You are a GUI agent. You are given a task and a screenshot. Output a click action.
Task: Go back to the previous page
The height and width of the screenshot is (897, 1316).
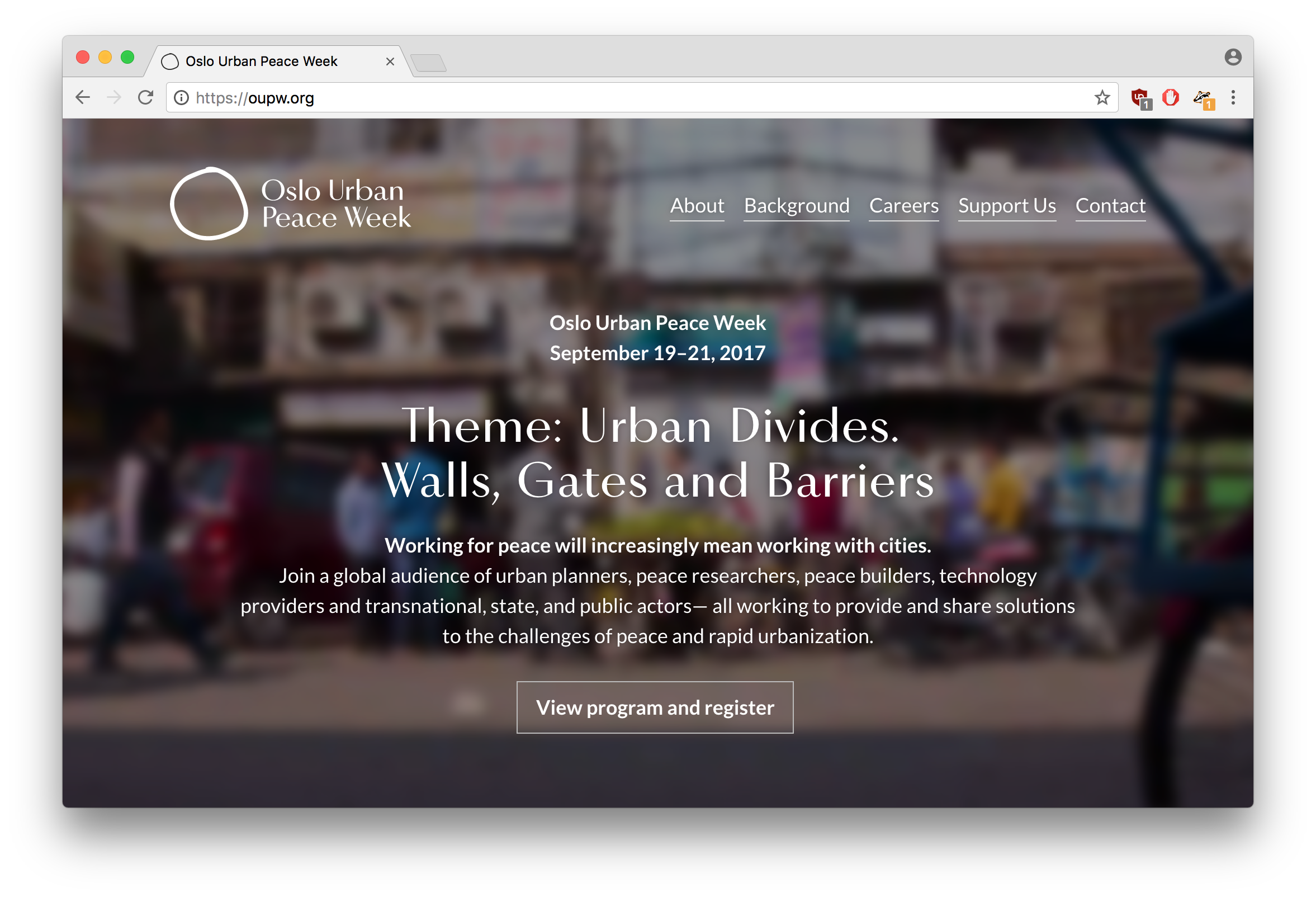[x=83, y=98]
